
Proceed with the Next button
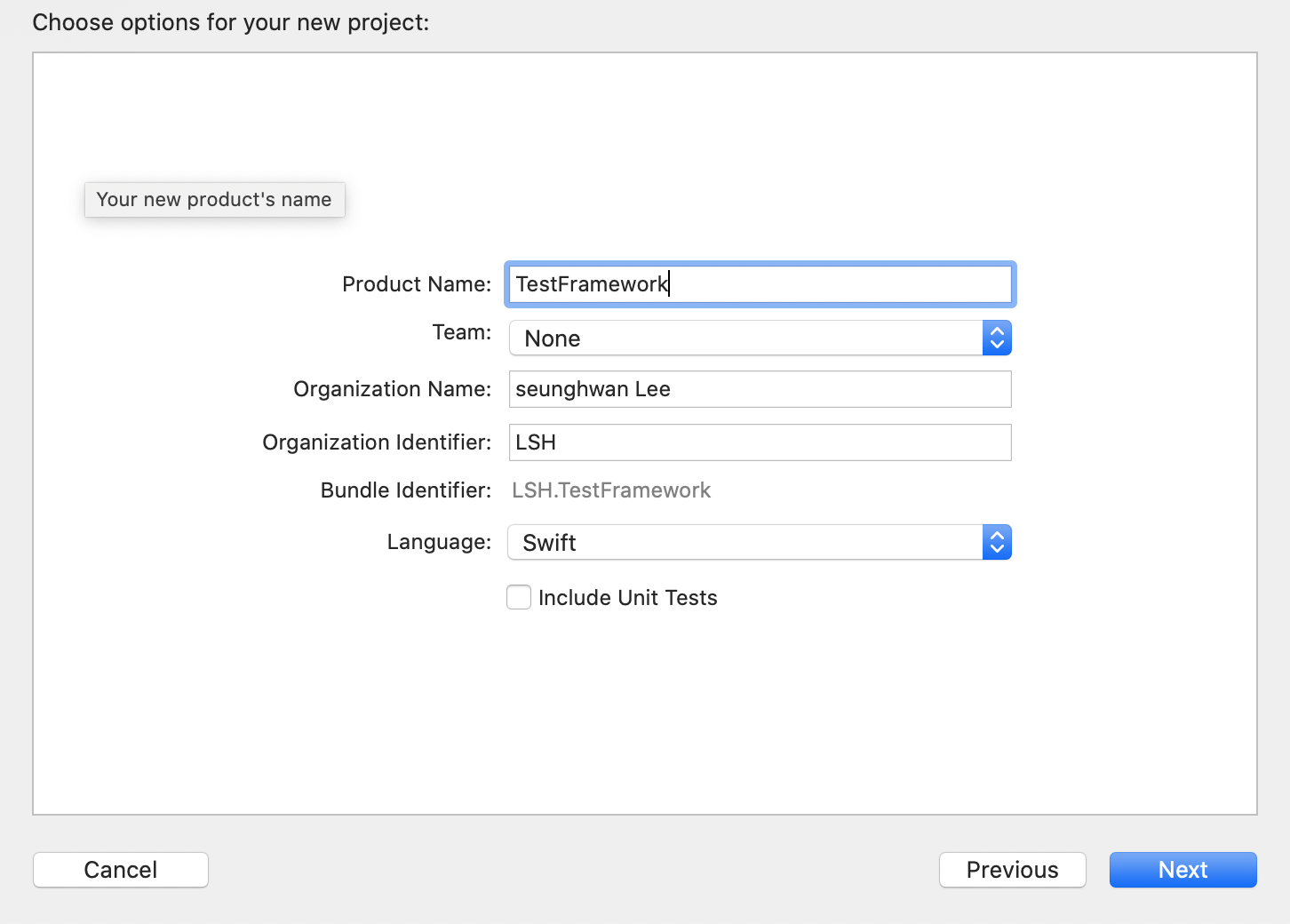(1182, 870)
